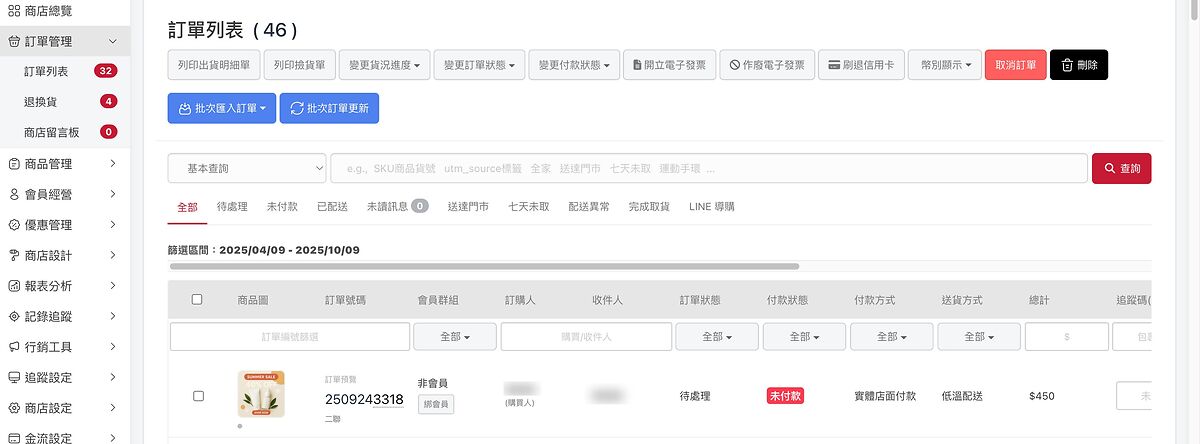
Task: Check the select-all checkbox in table header
Action: tap(197, 299)
